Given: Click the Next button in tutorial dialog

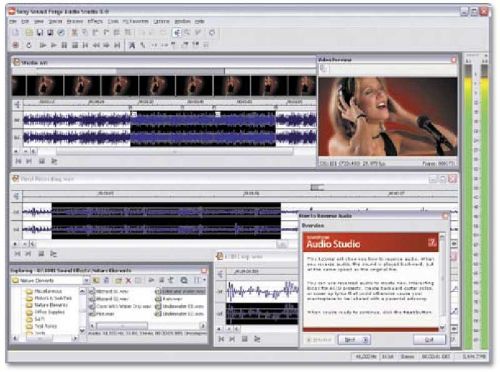Looking at the screenshot, I should click(354, 340).
